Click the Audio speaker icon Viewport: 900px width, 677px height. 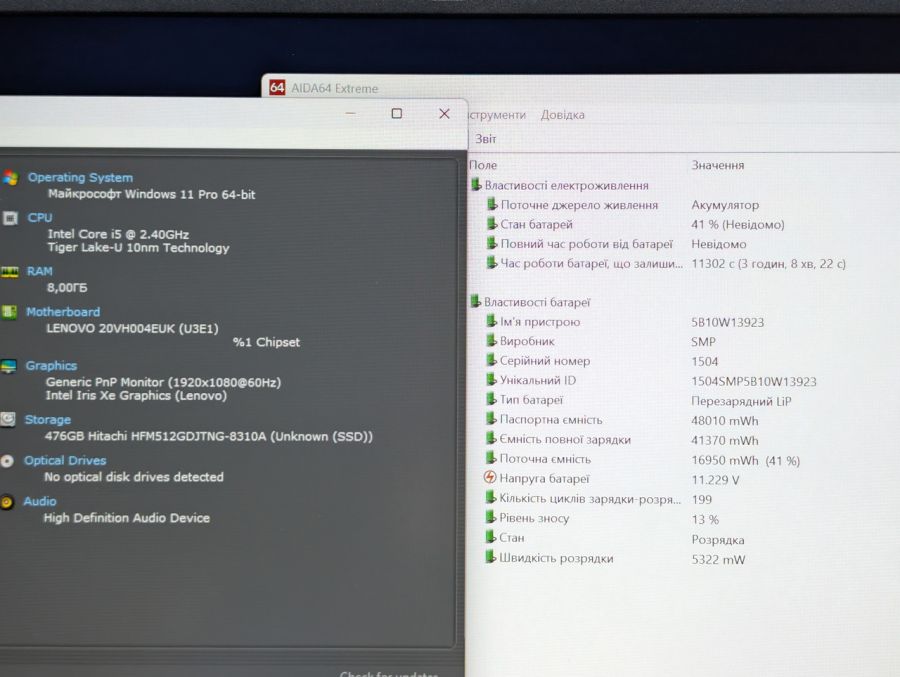click(6, 502)
